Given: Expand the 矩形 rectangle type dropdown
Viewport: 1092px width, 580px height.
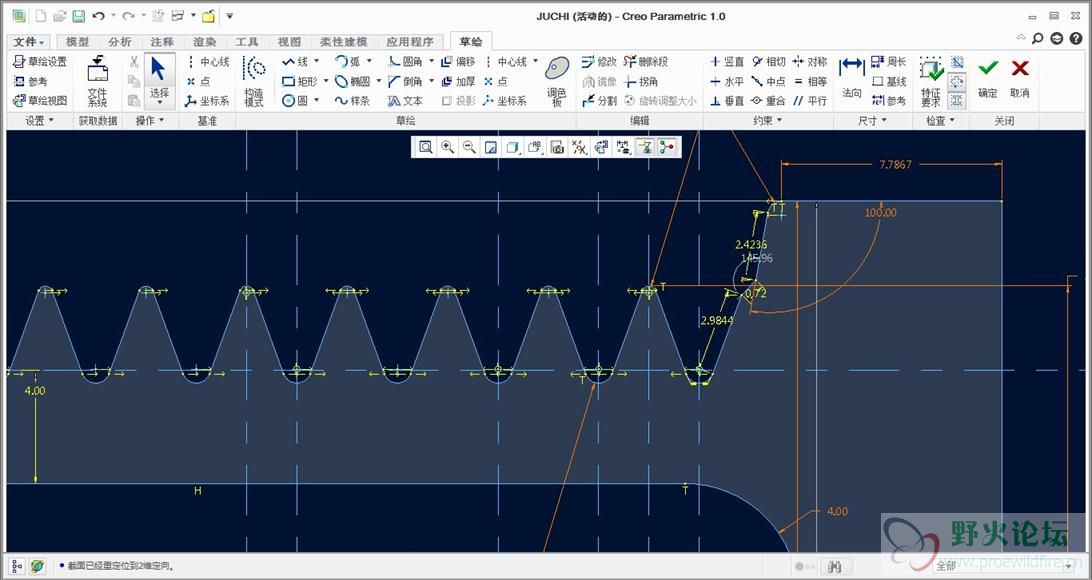Looking at the screenshot, I should point(325,81).
